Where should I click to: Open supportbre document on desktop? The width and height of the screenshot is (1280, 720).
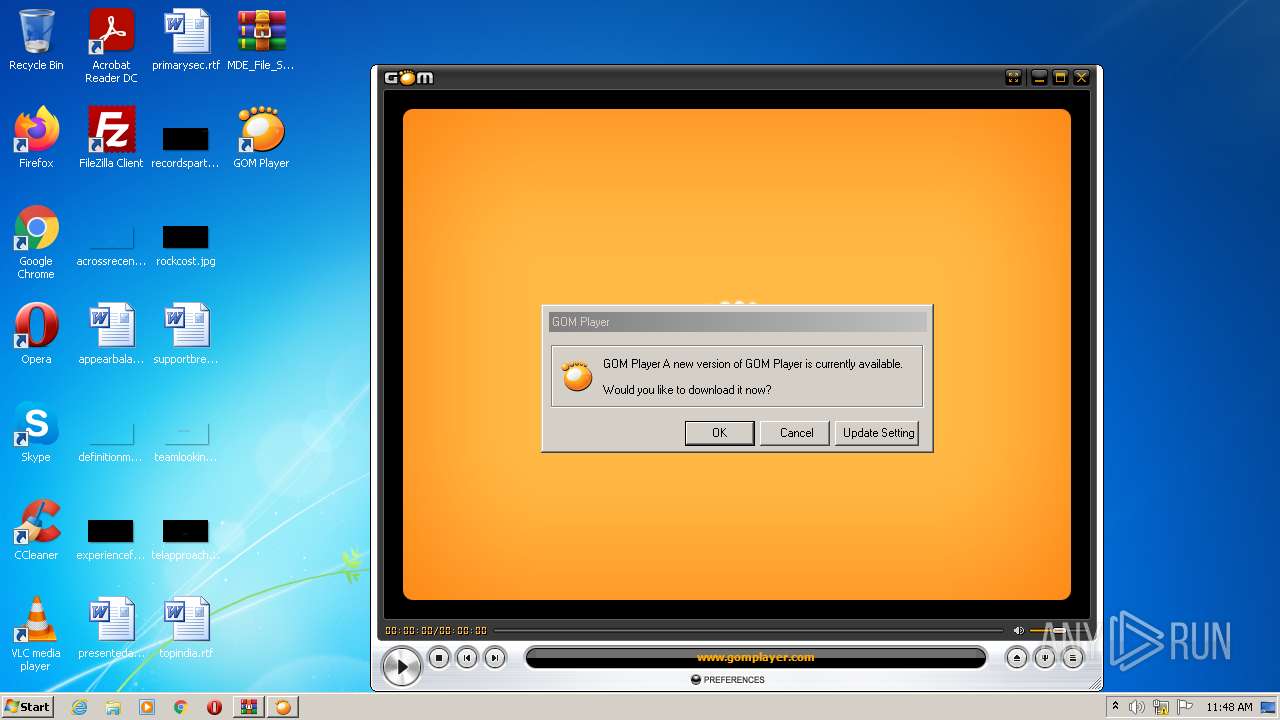coord(186,334)
